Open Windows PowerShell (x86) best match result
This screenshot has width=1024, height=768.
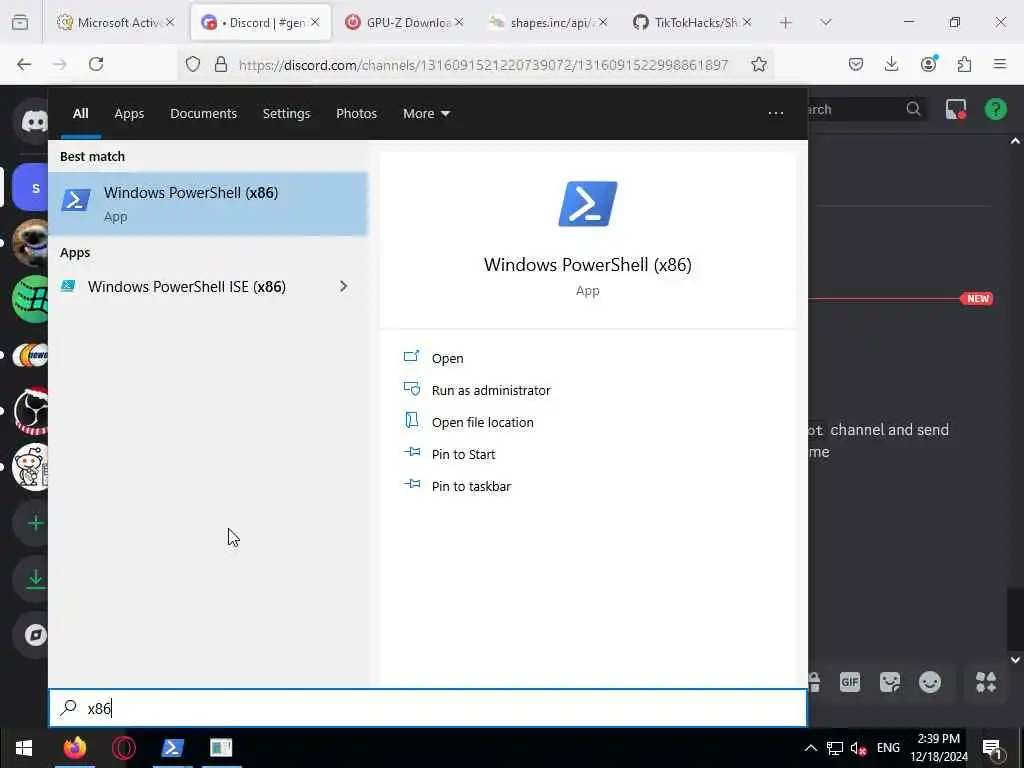coord(208,204)
